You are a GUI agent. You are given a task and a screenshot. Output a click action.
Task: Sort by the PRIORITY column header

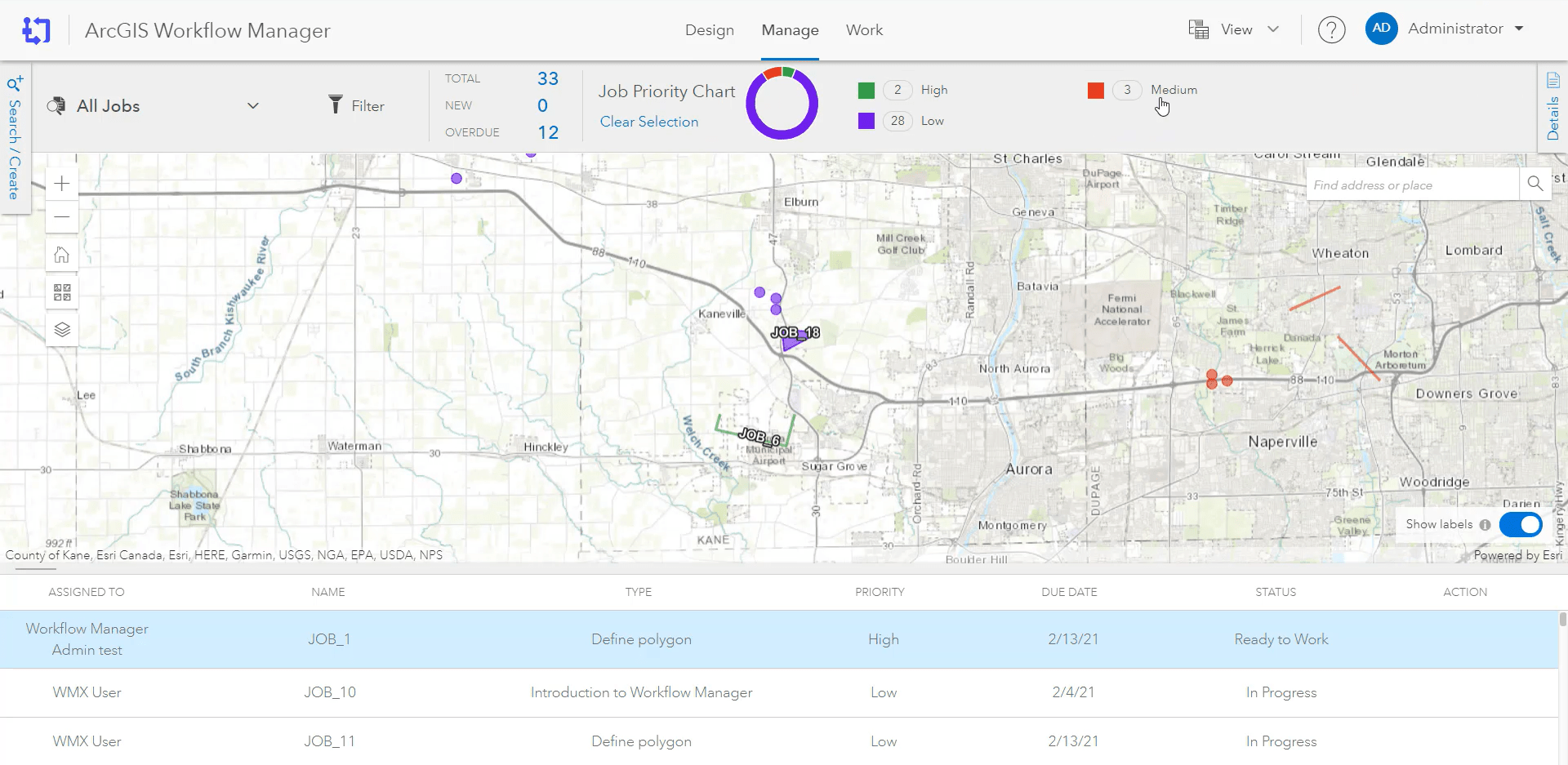(x=880, y=592)
